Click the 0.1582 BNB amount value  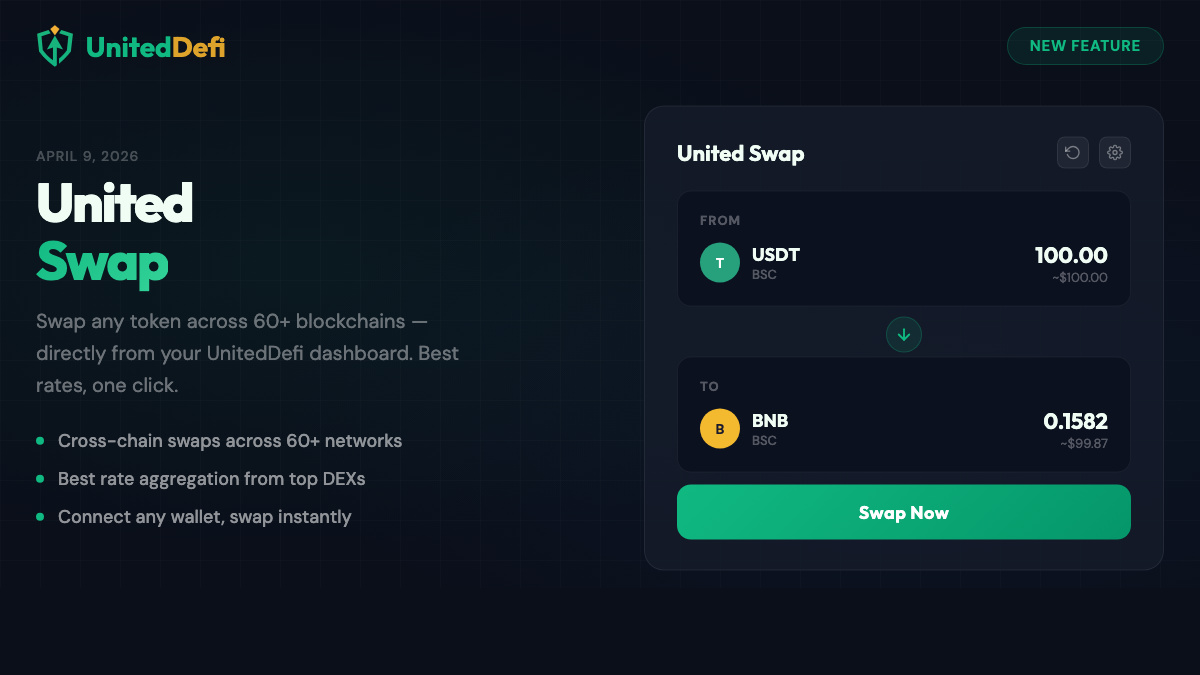point(1077,421)
